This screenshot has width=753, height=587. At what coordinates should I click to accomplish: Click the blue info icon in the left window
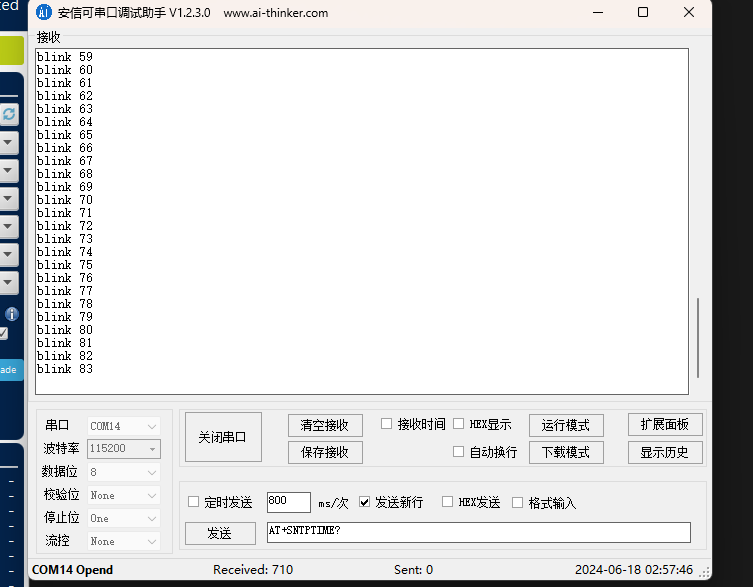[x=12, y=314]
